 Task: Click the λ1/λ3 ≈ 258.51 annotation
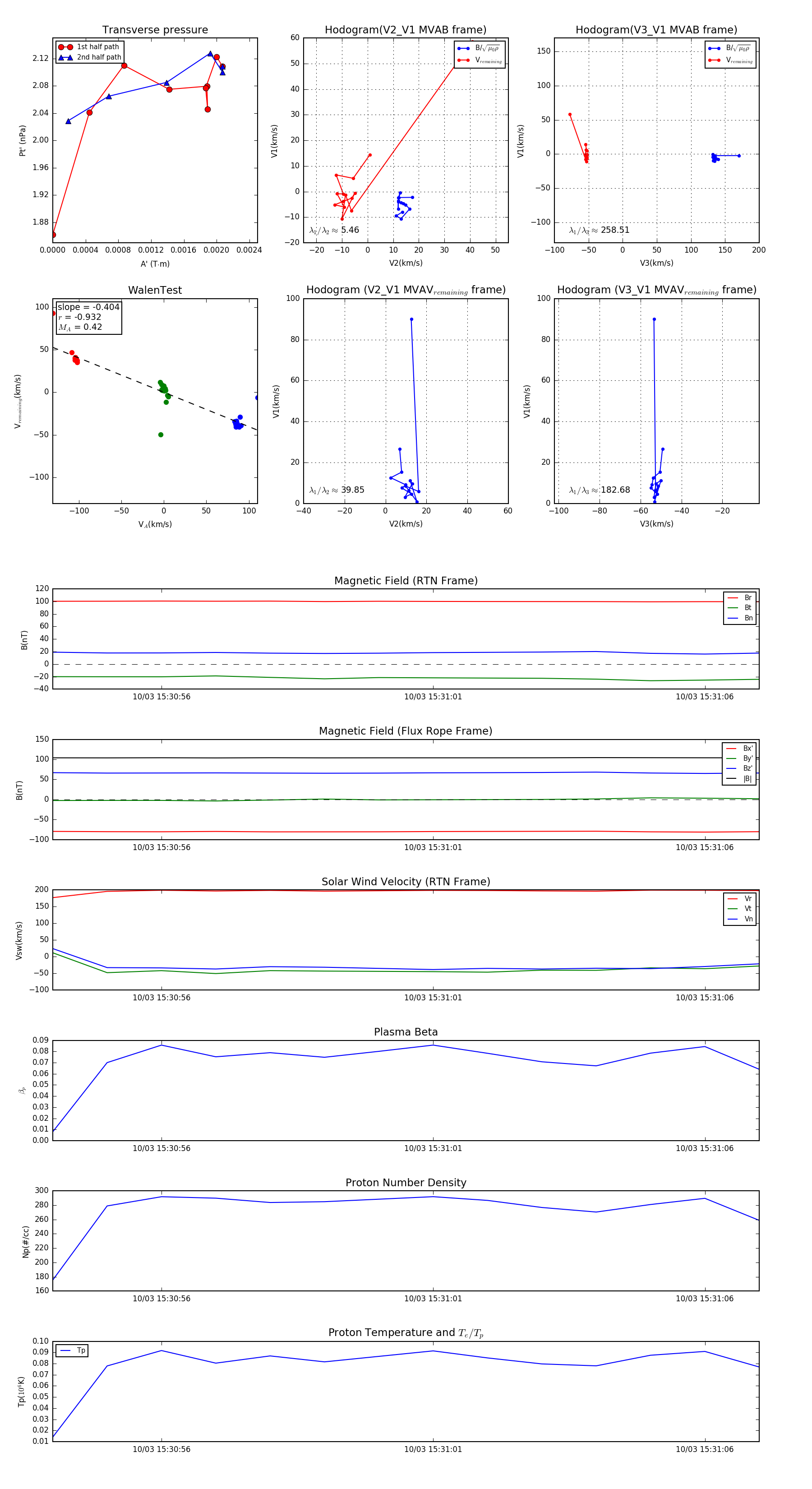coord(599,230)
